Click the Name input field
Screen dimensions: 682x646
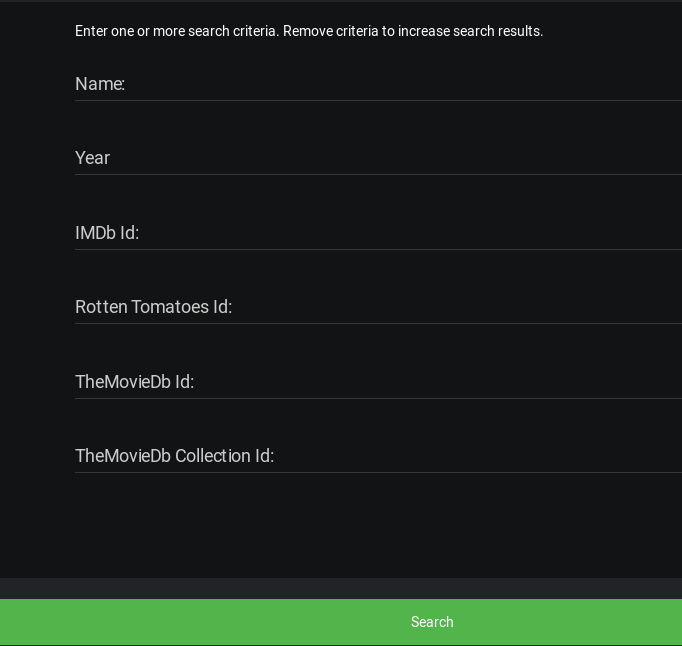point(378,84)
